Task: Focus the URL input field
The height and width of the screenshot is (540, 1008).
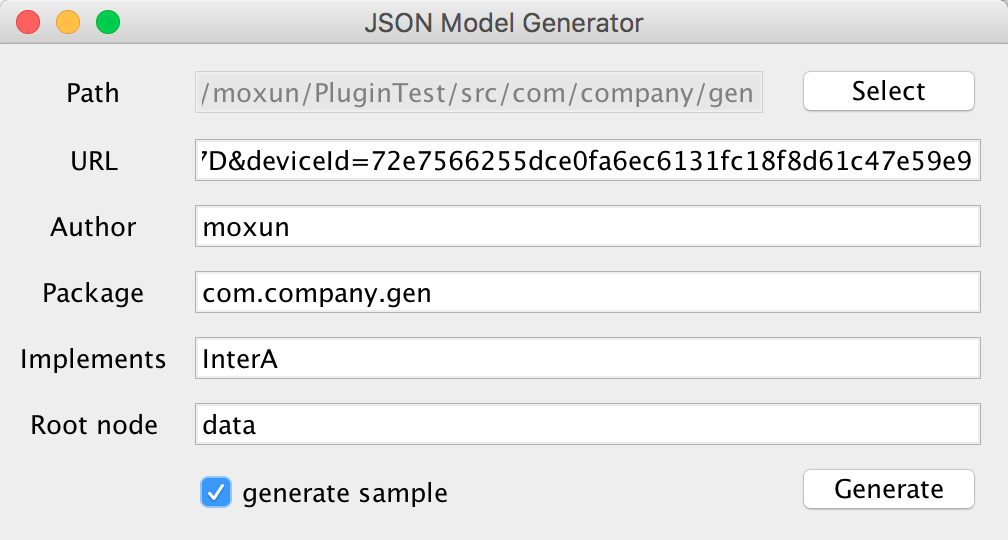Action: pyautogui.click(x=588, y=160)
